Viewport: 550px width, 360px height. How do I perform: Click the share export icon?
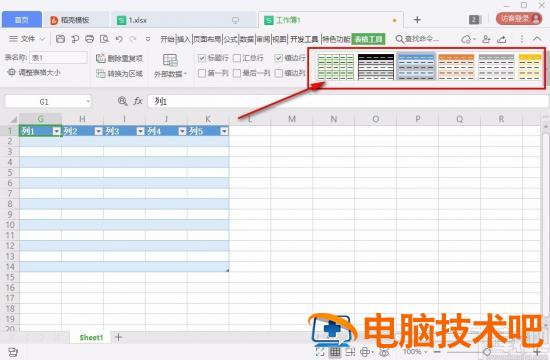tap(502, 39)
